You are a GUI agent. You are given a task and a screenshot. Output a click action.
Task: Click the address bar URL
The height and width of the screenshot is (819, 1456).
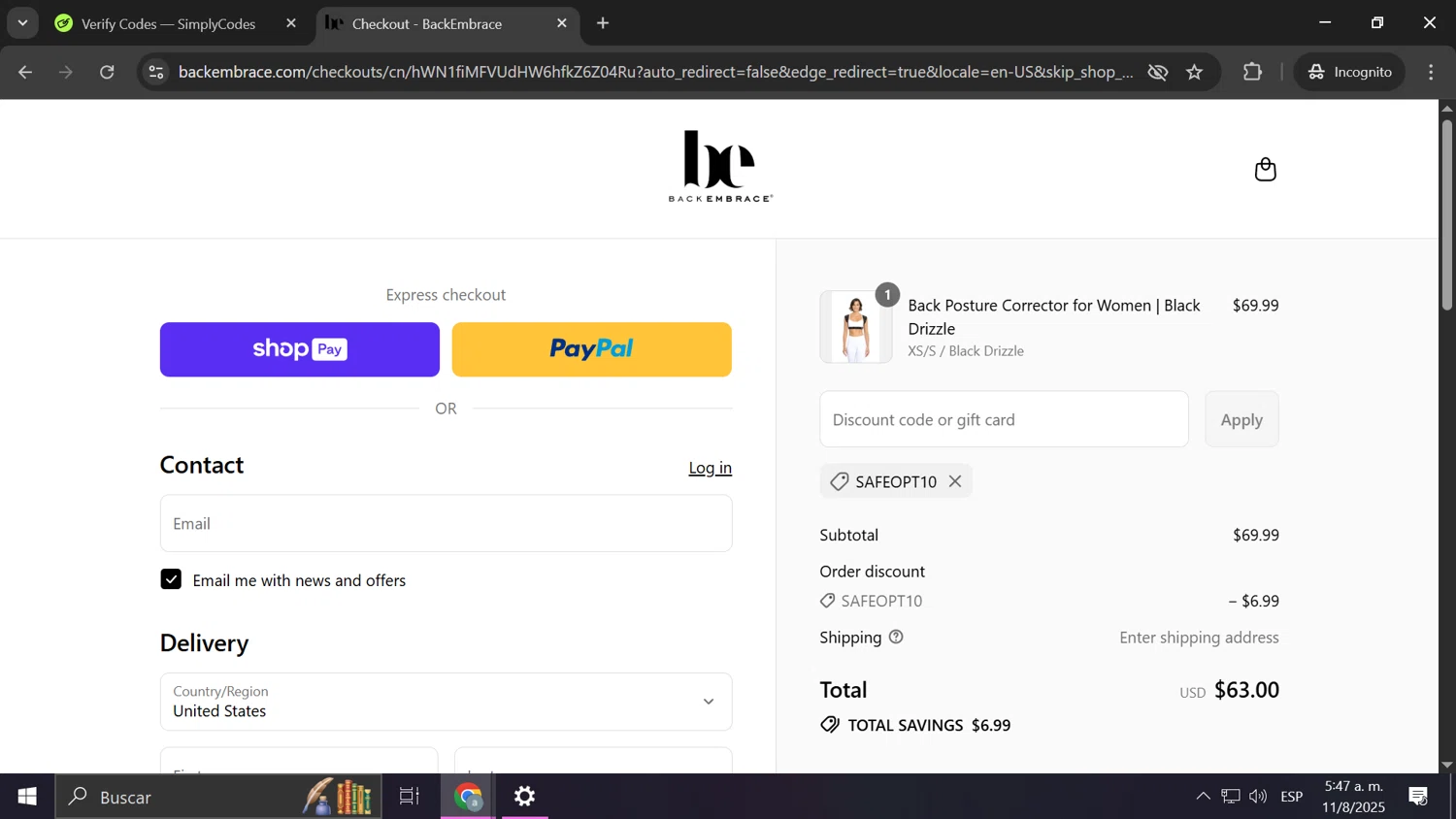tap(655, 72)
